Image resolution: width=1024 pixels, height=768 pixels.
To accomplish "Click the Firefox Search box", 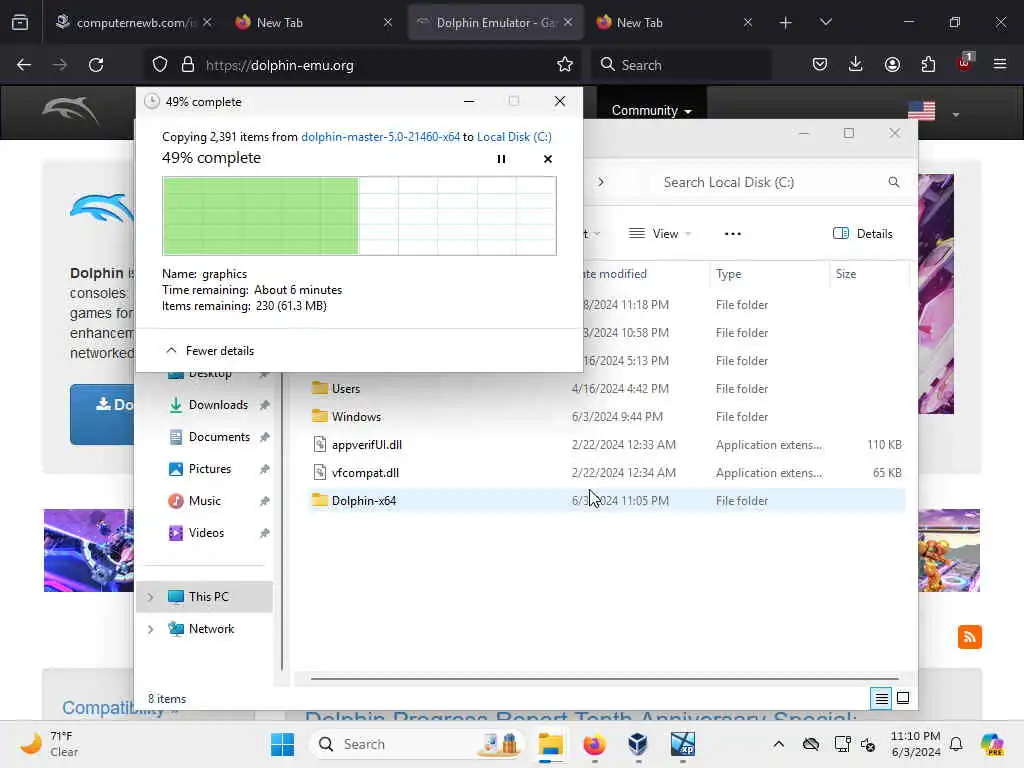I will pyautogui.click(x=681, y=65).
